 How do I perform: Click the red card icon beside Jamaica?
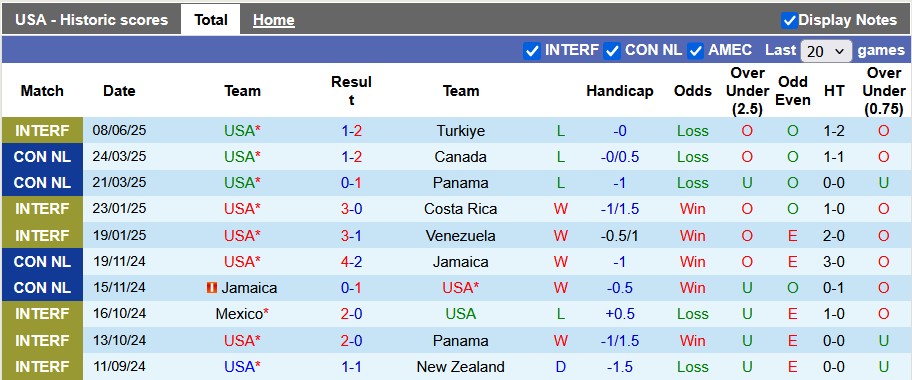coord(212,288)
